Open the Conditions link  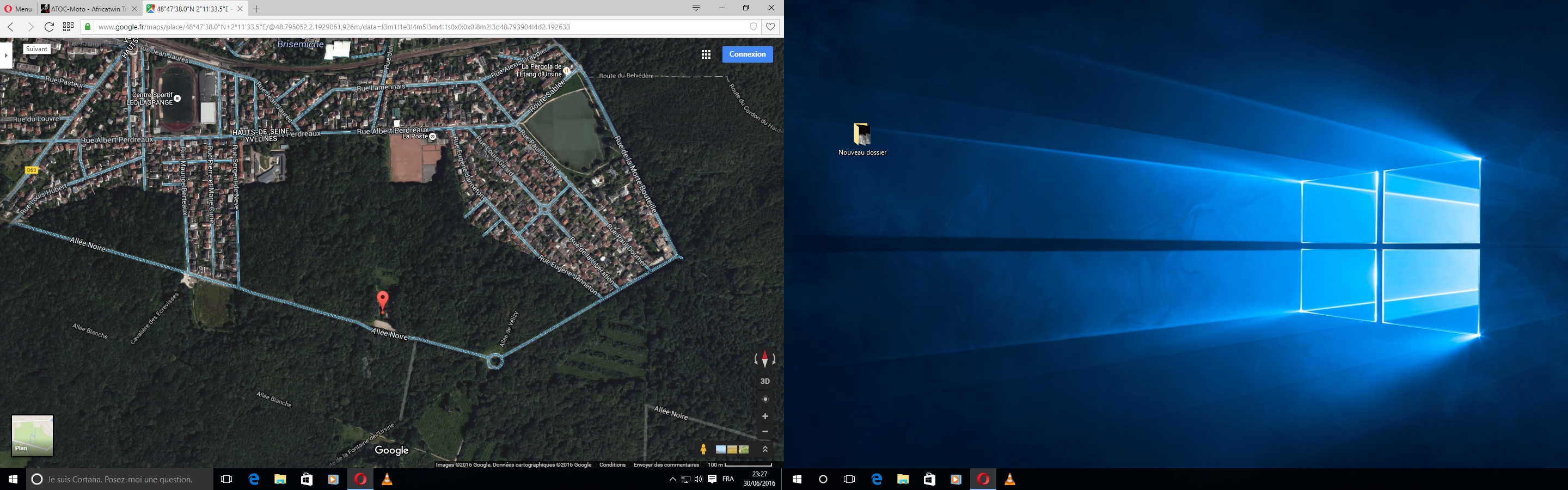click(x=612, y=465)
